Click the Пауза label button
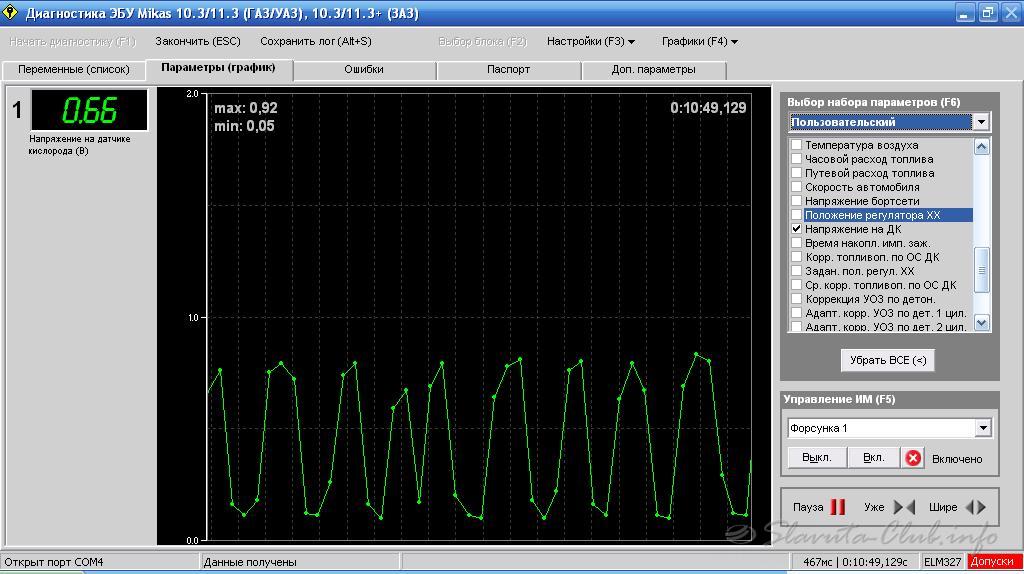Viewport: 1024px width, 574px height. [x=808, y=507]
